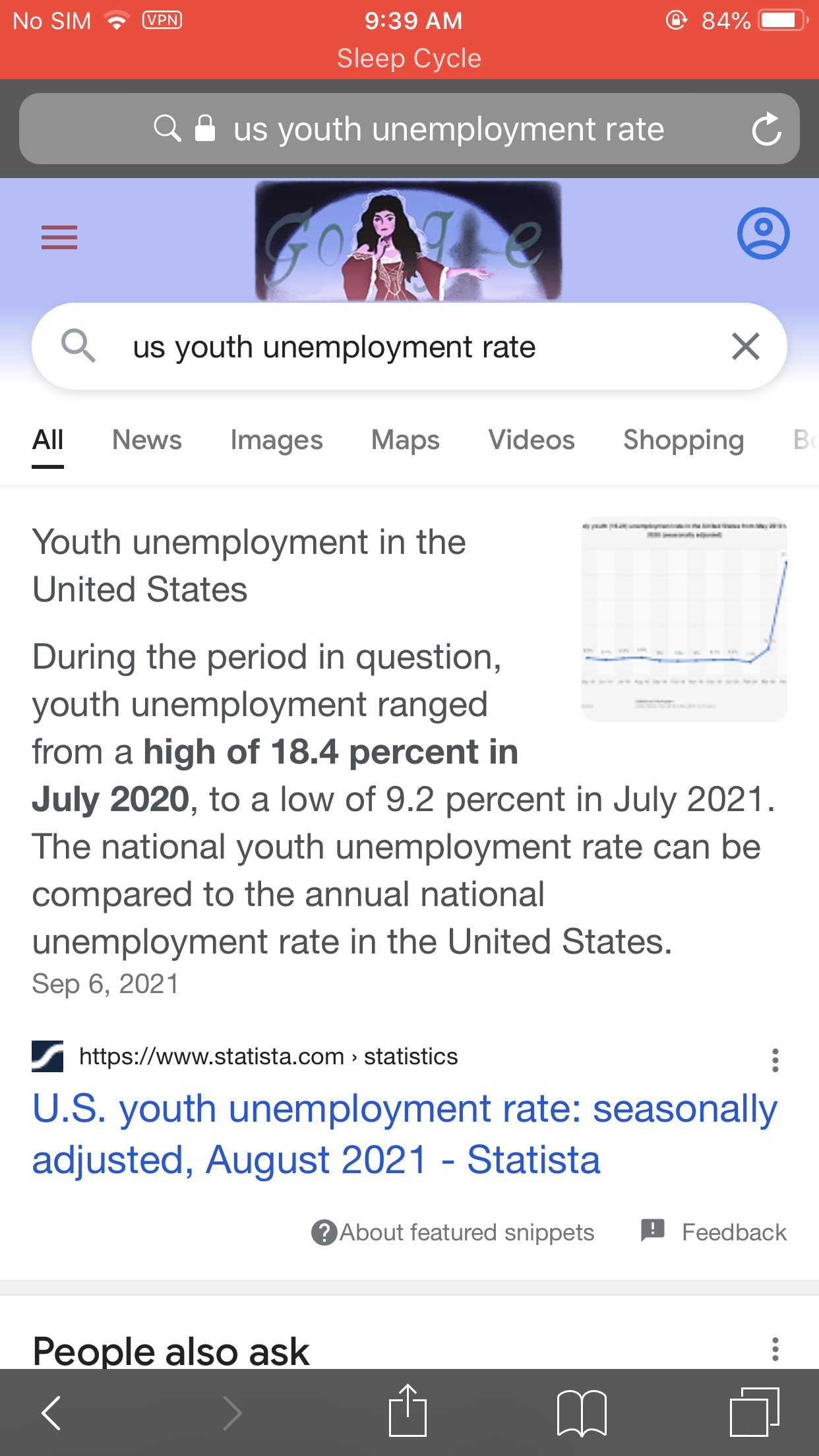Select the Shopping tab
The height and width of the screenshot is (1456, 819).
684,440
